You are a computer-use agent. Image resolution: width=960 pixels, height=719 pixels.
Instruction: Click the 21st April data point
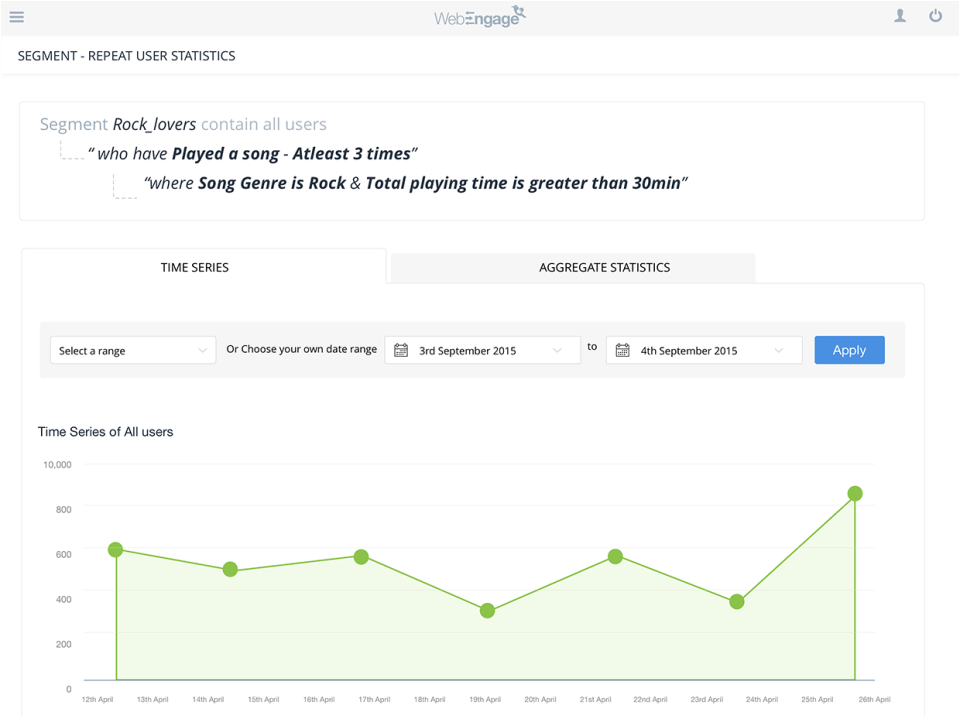point(615,557)
